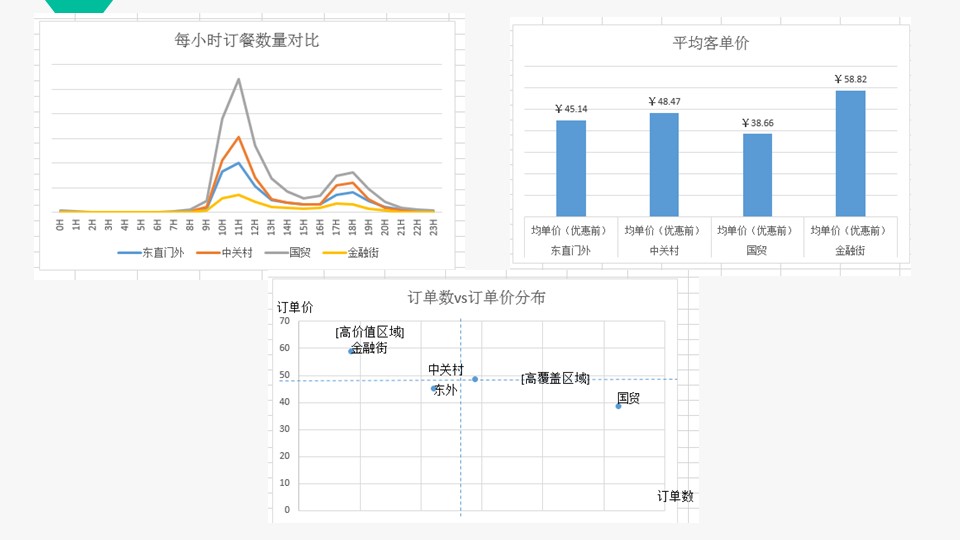Click the 订单数vs订单价分布 chart title
Image resolution: width=960 pixels, height=540 pixels.
(x=476, y=298)
